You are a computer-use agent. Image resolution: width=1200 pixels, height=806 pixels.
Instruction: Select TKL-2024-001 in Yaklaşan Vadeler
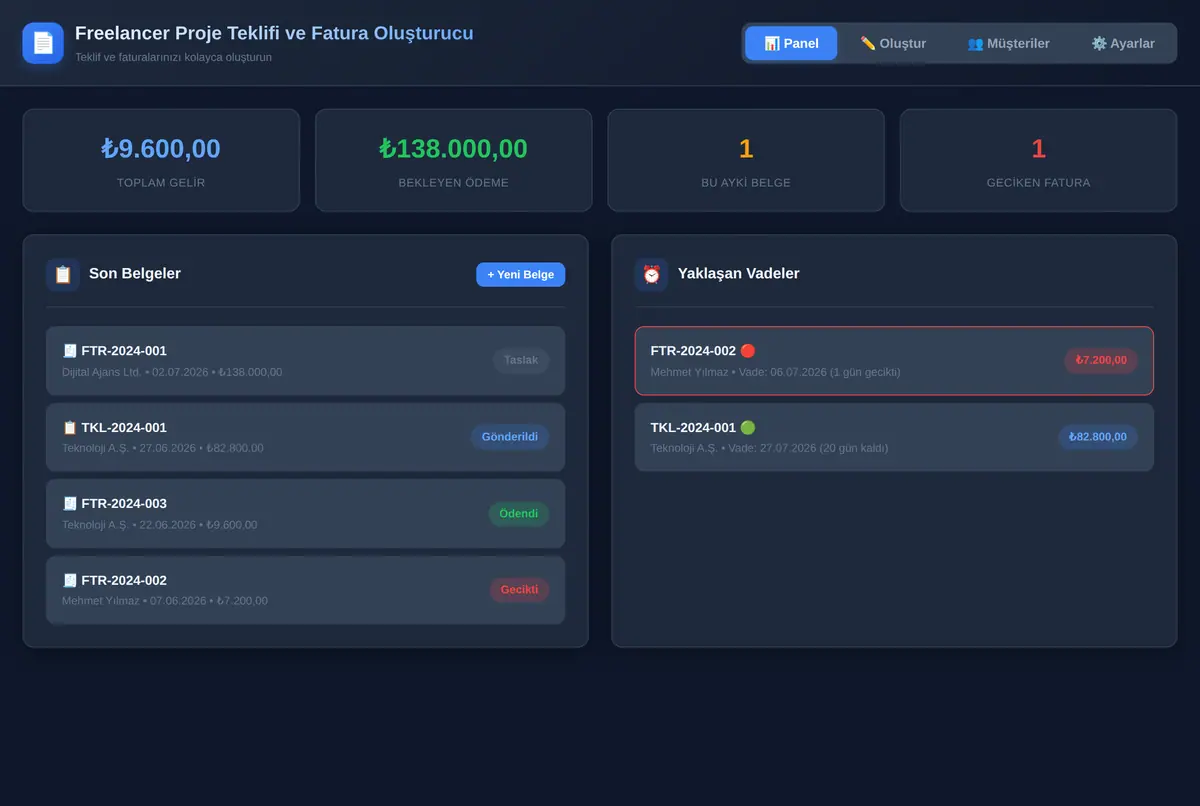[894, 437]
